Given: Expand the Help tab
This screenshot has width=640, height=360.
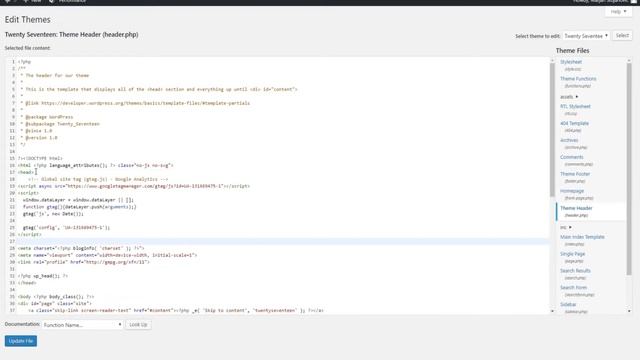Looking at the screenshot, I should tap(618, 11).
